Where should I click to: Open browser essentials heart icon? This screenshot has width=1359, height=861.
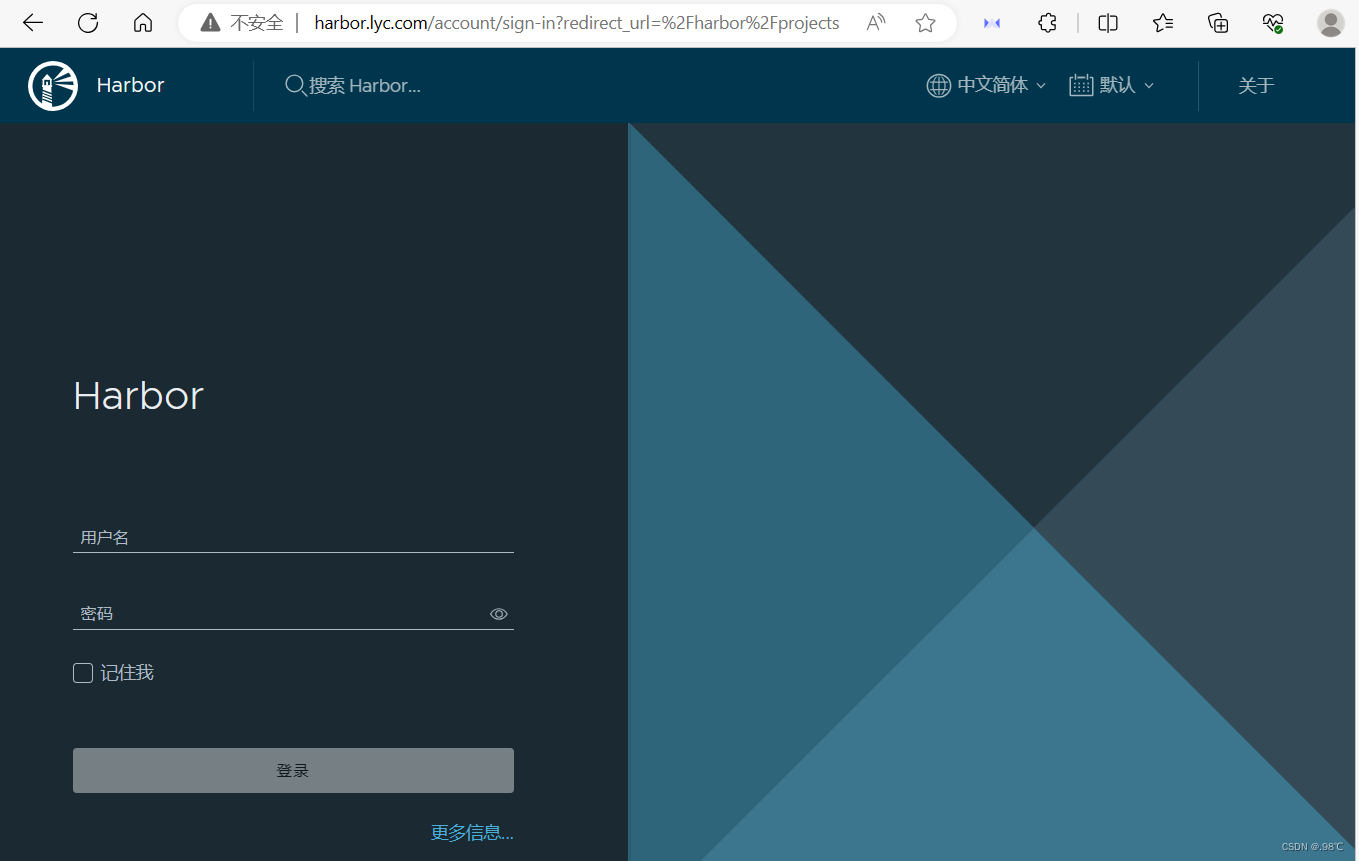point(1273,23)
